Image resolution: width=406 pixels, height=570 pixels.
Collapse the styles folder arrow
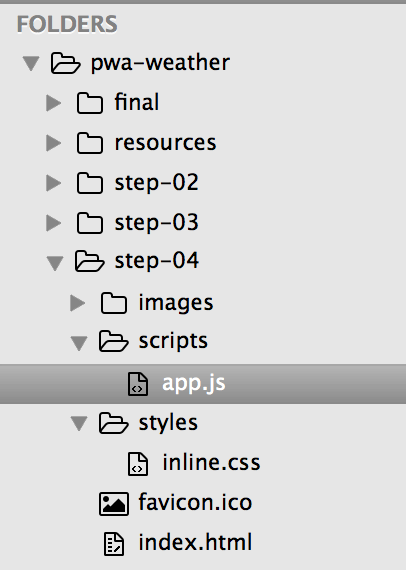tap(79, 424)
